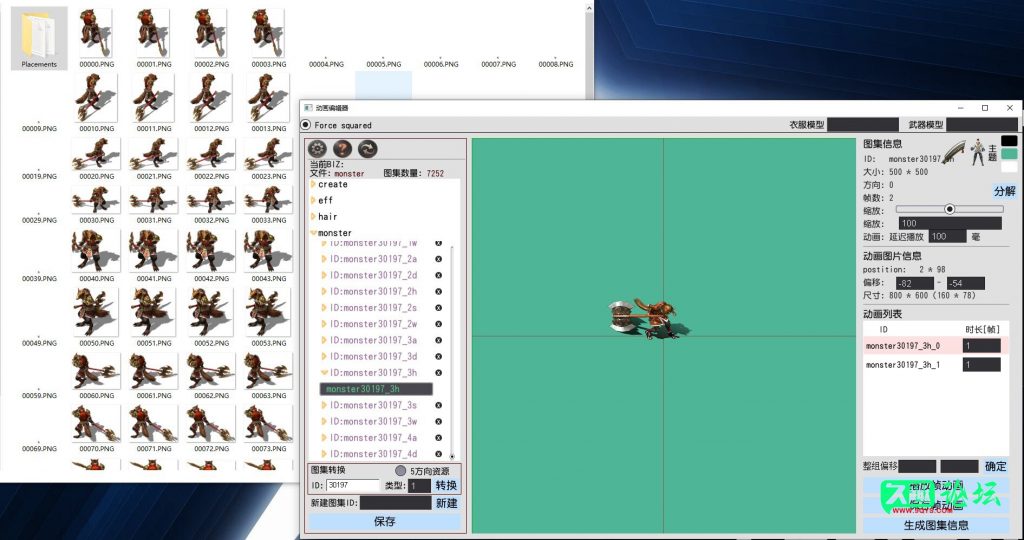The width and height of the screenshot is (1024, 540).
Task: Pick the white theme color swatch
Action: click(1009, 167)
